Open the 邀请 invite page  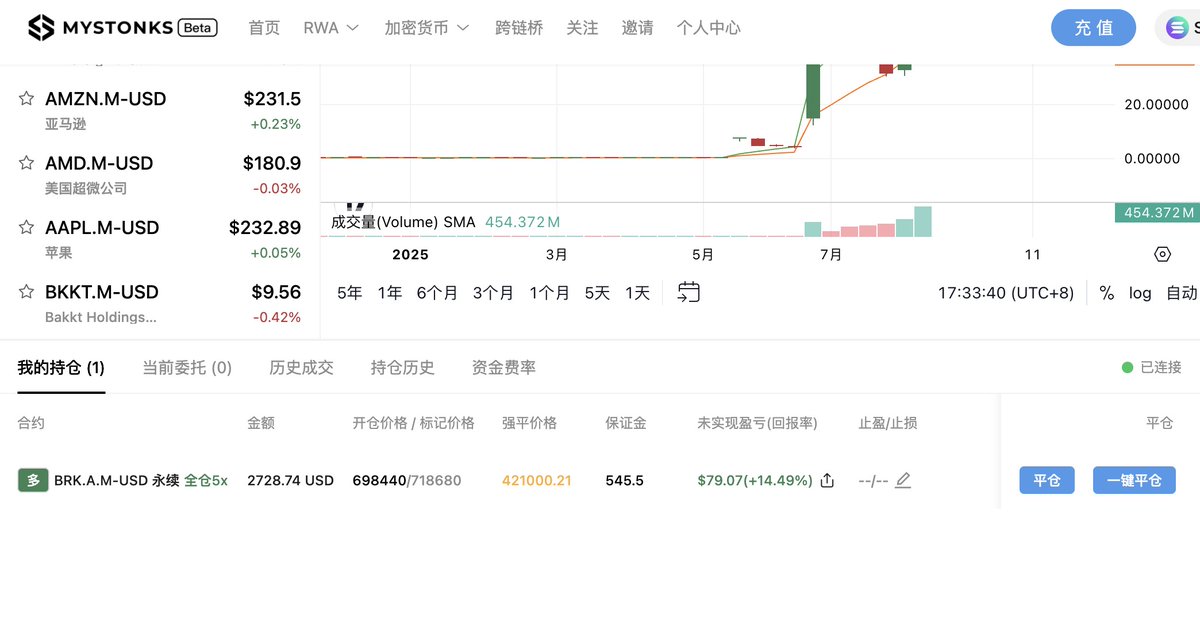click(637, 28)
